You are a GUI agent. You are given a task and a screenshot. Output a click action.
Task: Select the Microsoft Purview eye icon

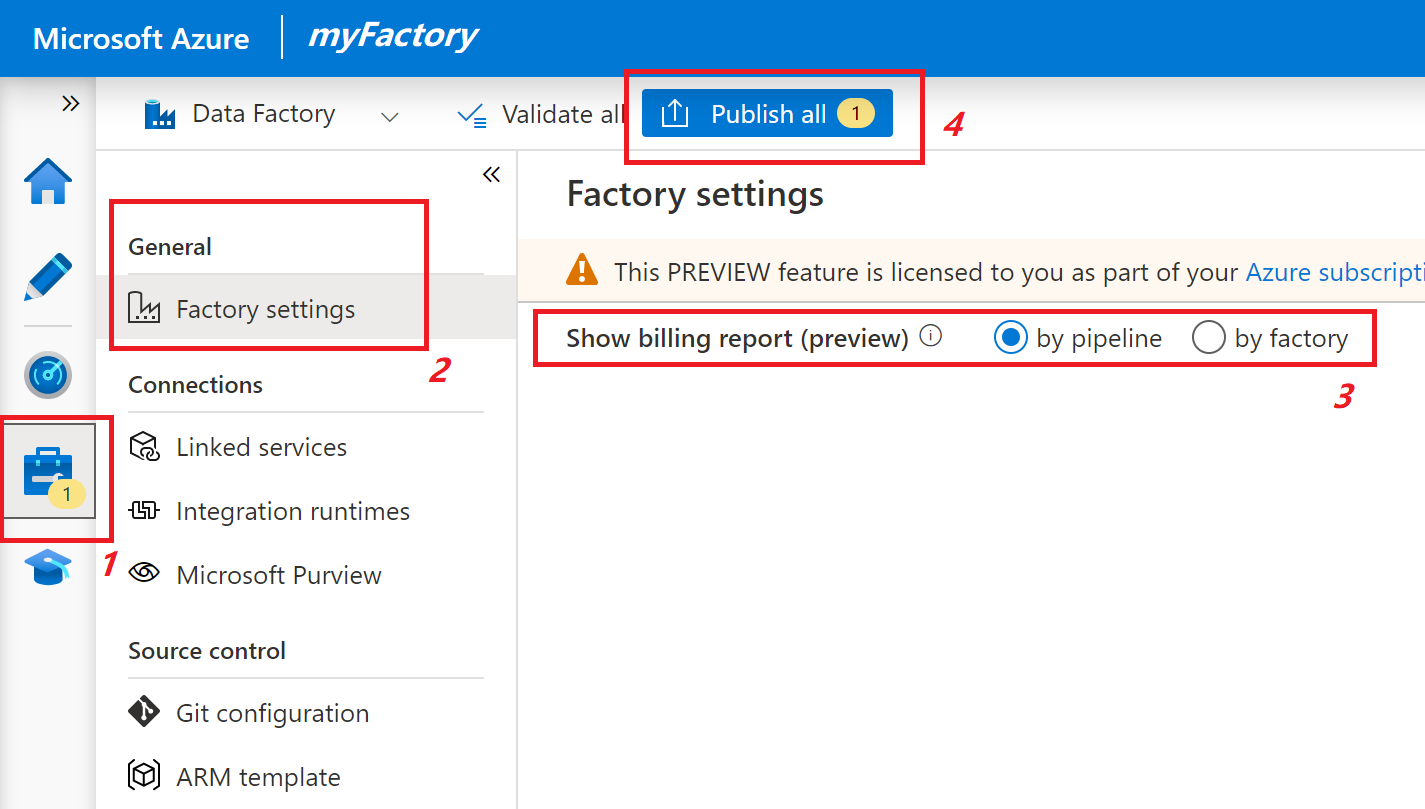point(145,574)
